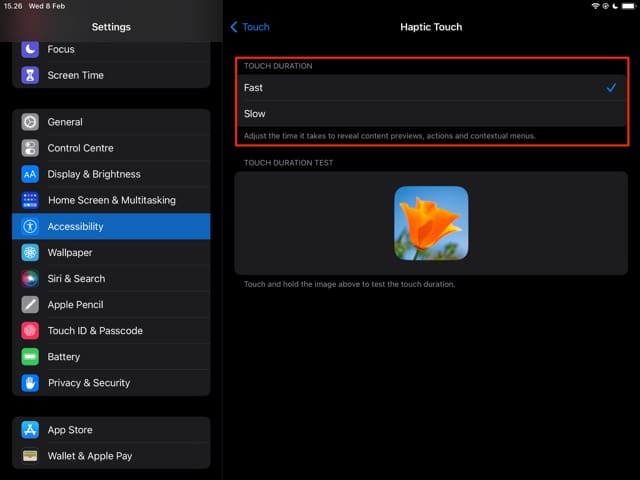Tap the blue checkmark beside Fast
Screen dimensions: 640x480
610,88
